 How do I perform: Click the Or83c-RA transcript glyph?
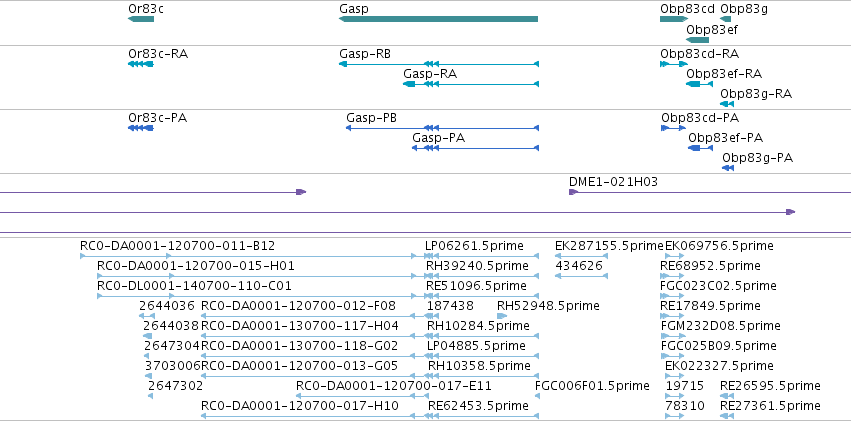click(141, 64)
